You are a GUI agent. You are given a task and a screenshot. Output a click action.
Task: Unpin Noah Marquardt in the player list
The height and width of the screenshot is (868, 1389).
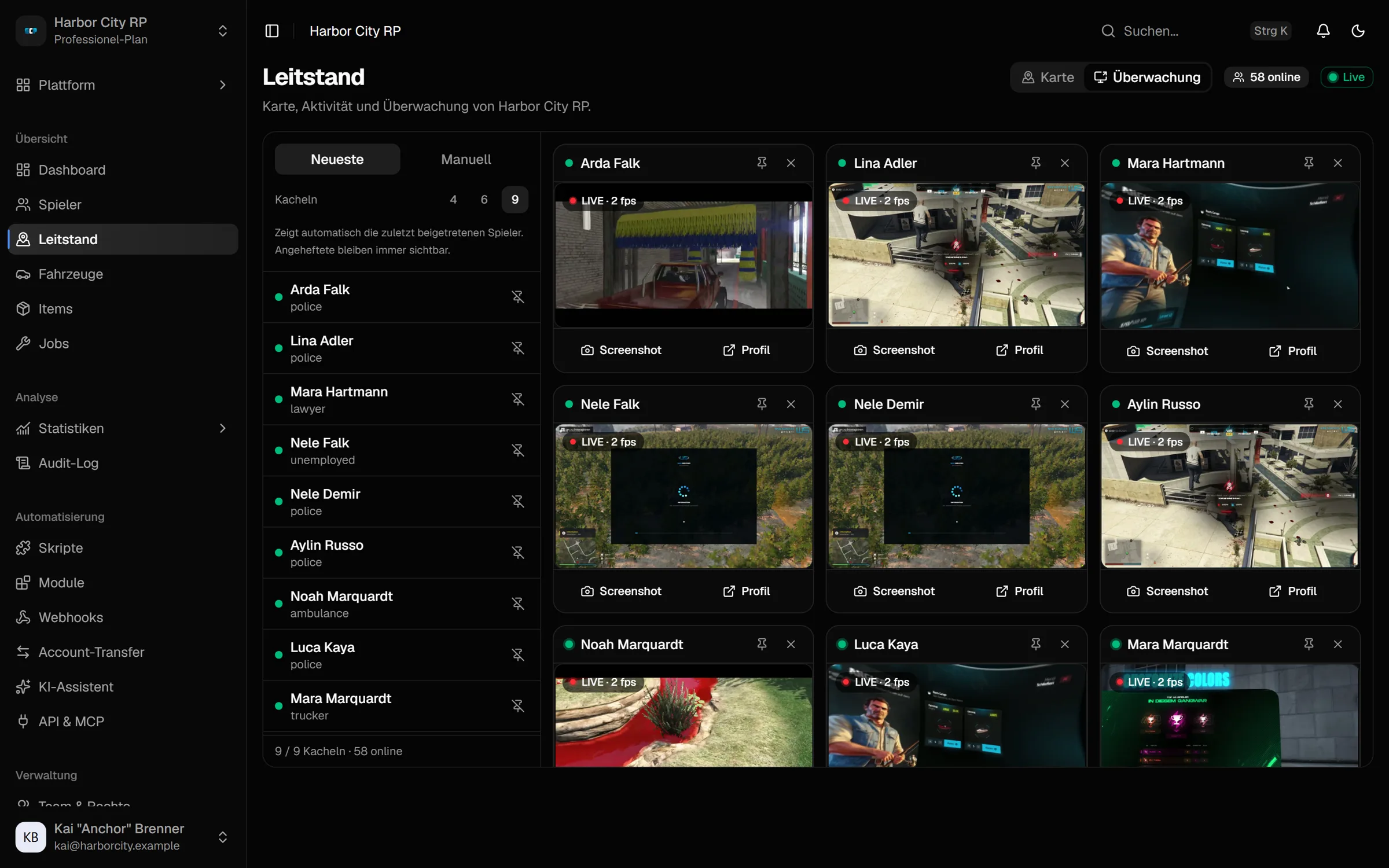tap(517, 604)
